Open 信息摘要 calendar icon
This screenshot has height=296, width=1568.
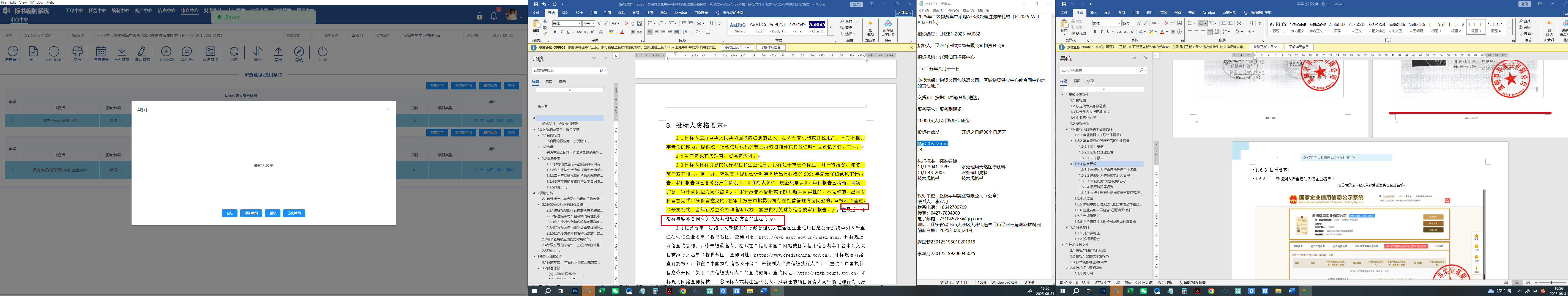click(x=101, y=54)
